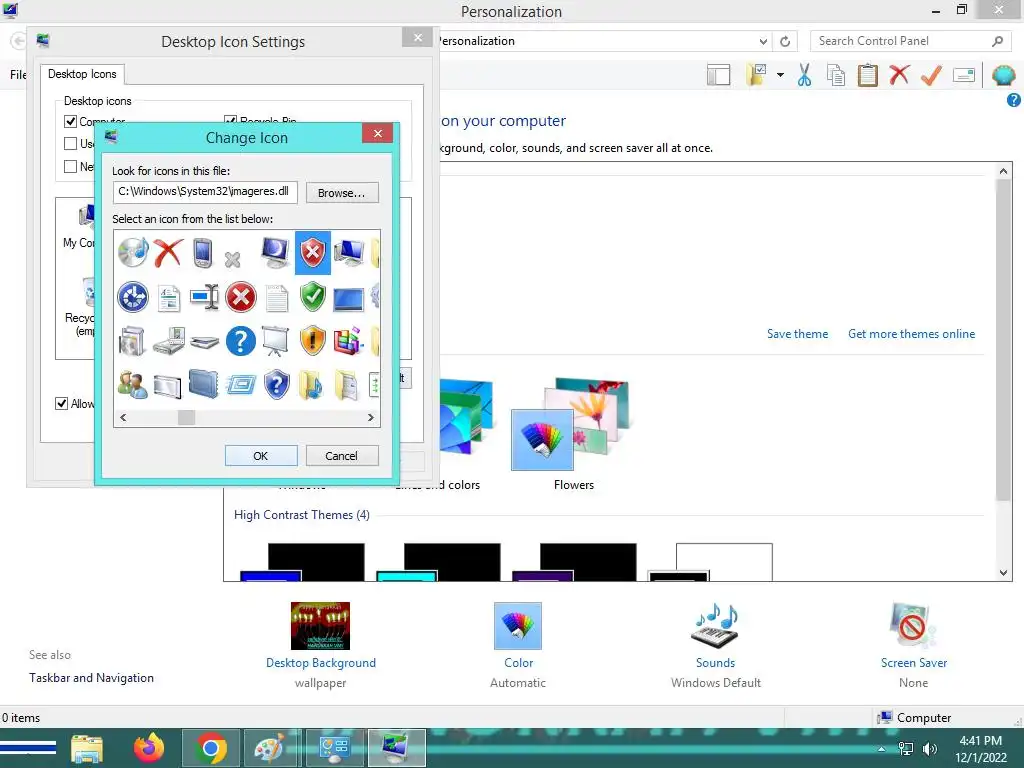
Task: Click Cancel in Change Icon dialog
Action: pos(342,456)
